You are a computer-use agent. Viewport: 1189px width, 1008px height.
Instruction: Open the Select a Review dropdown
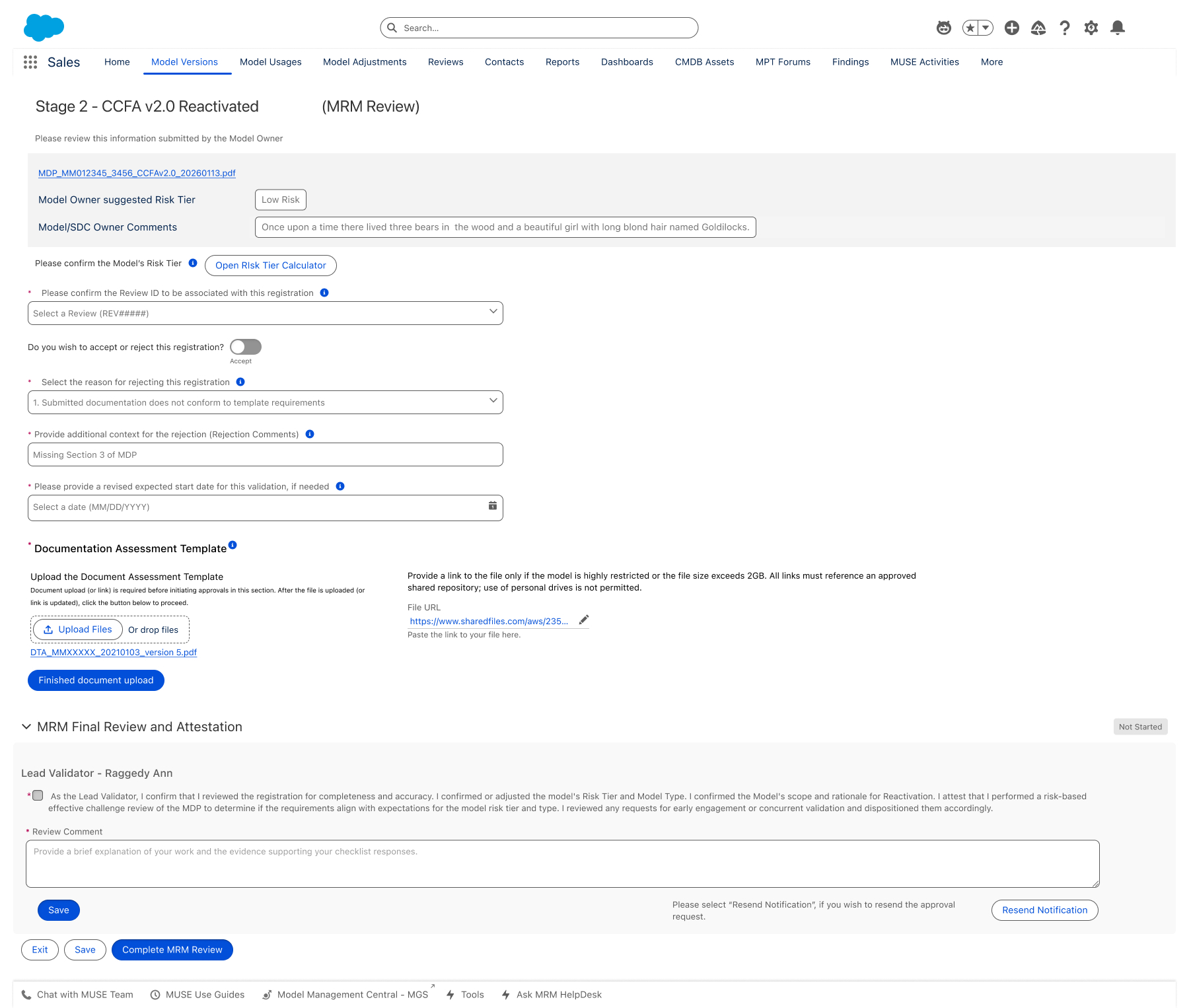tap(266, 313)
